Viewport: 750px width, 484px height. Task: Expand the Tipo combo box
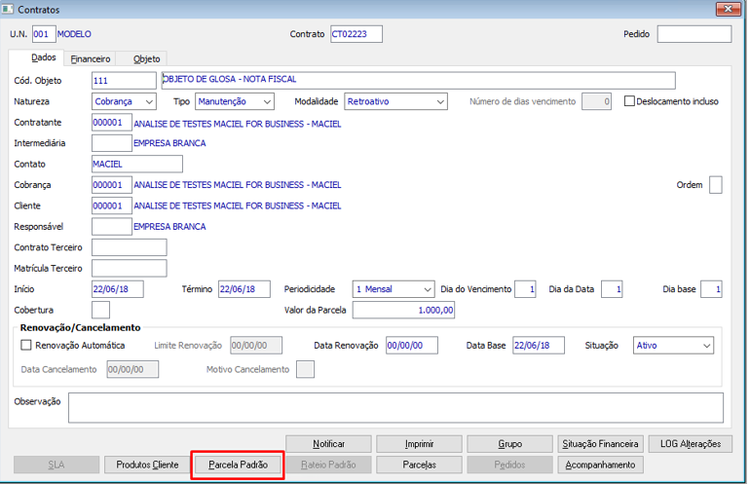pyautogui.click(x=234, y=101)
